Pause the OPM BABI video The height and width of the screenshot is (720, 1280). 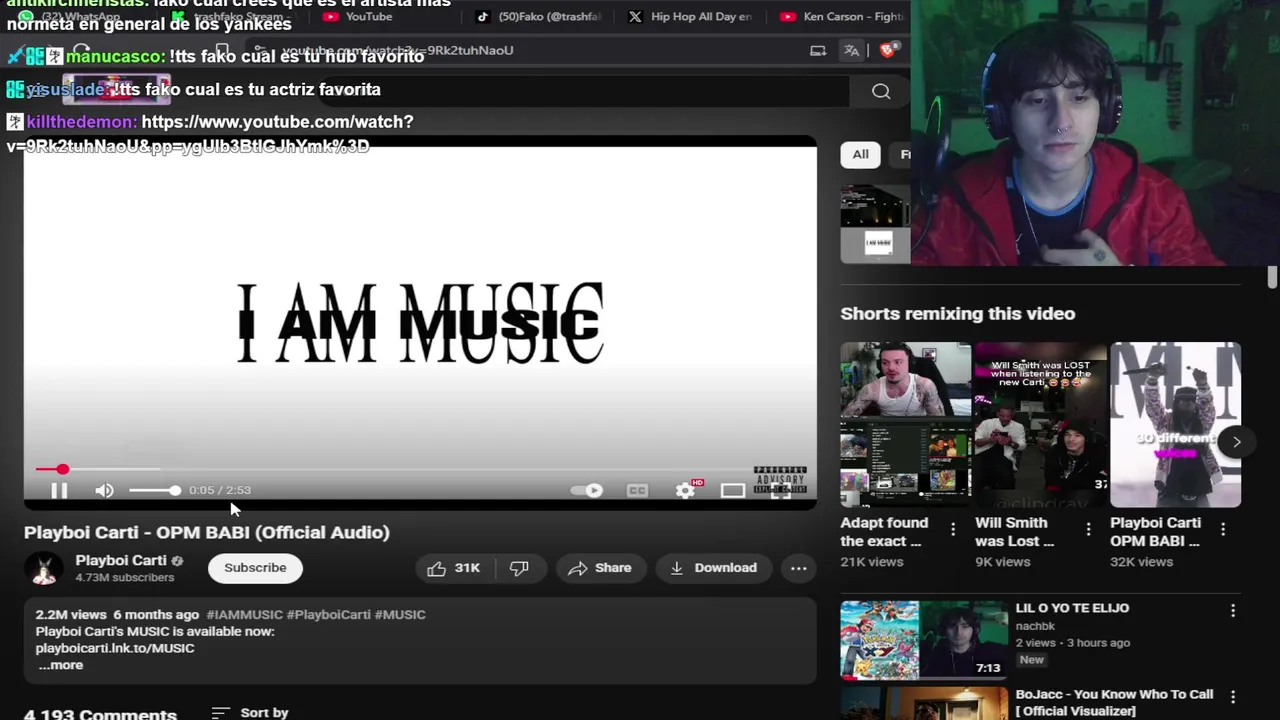[59, 490]
